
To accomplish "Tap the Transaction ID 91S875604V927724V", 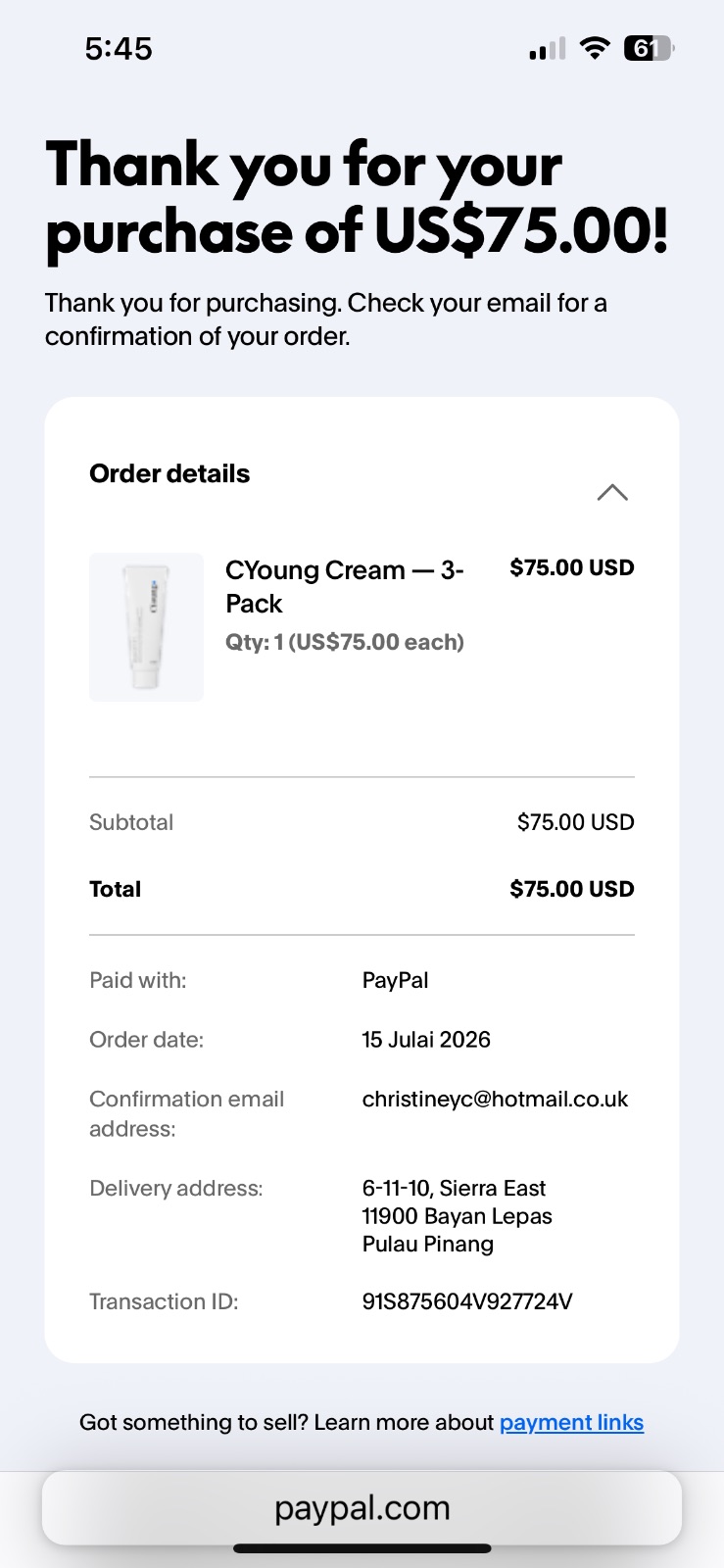I will coord(467,1301).
